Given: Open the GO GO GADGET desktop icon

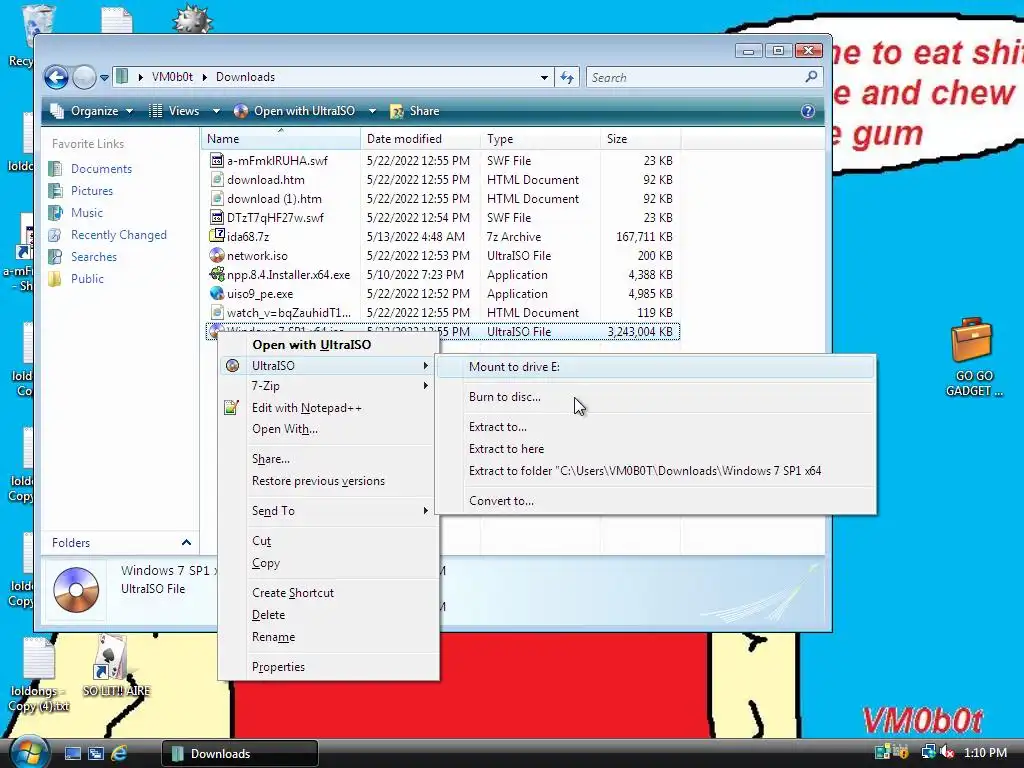Looking at the screenshot, I should (x=973, y=357).
